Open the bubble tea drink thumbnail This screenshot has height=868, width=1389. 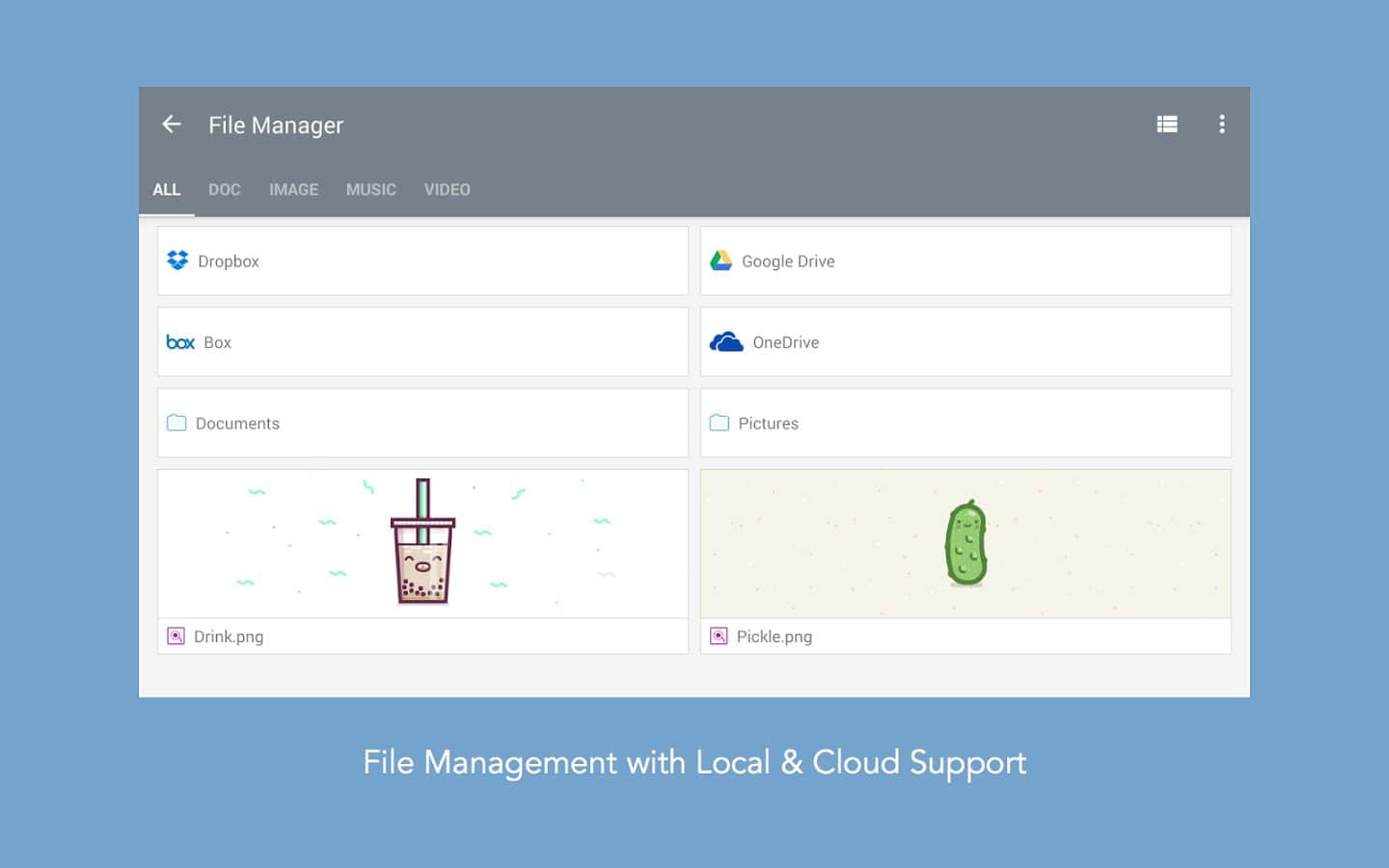click(422, 543)
